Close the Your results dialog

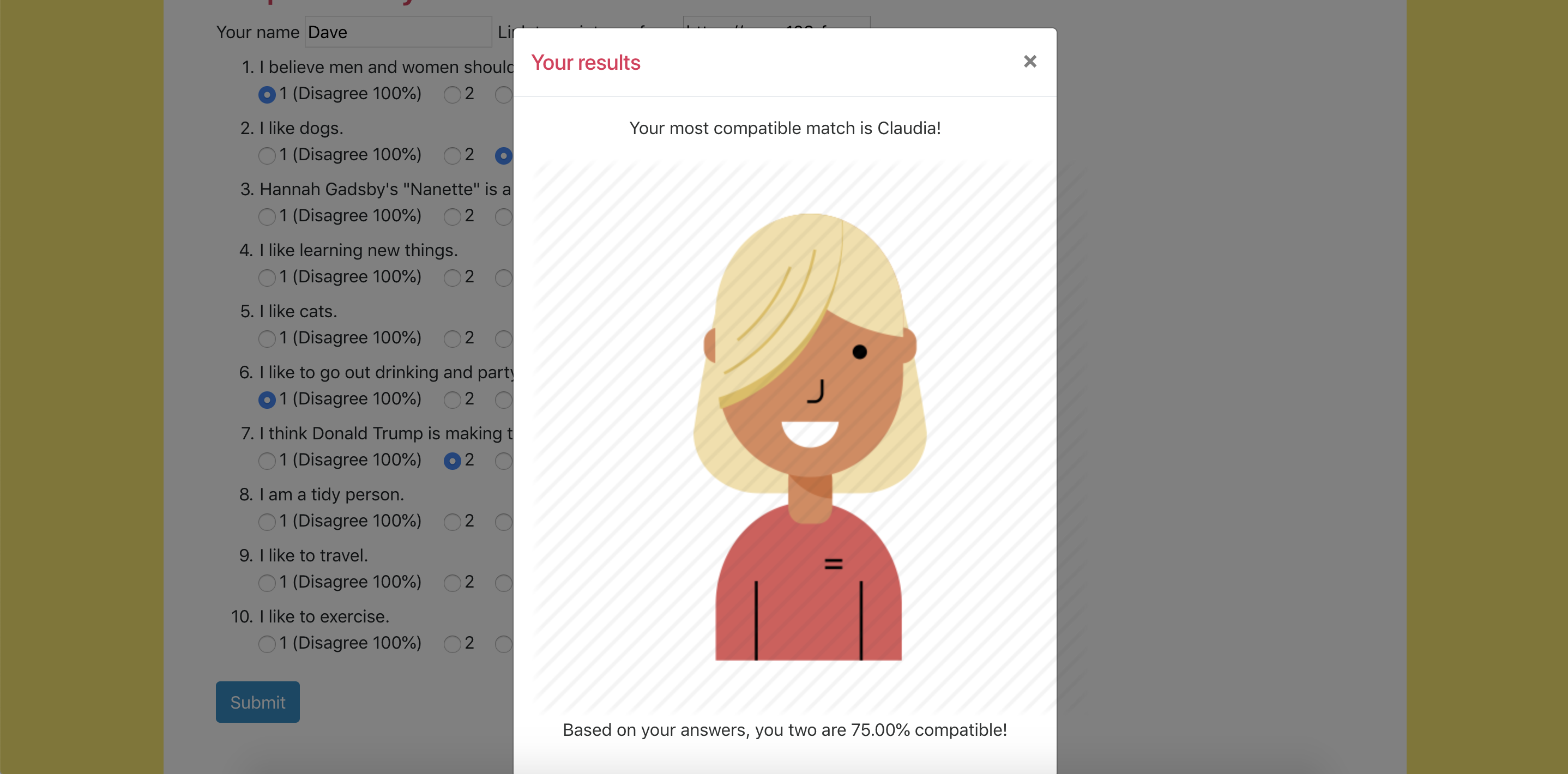pyautogui.click(x=1029, y=62)
